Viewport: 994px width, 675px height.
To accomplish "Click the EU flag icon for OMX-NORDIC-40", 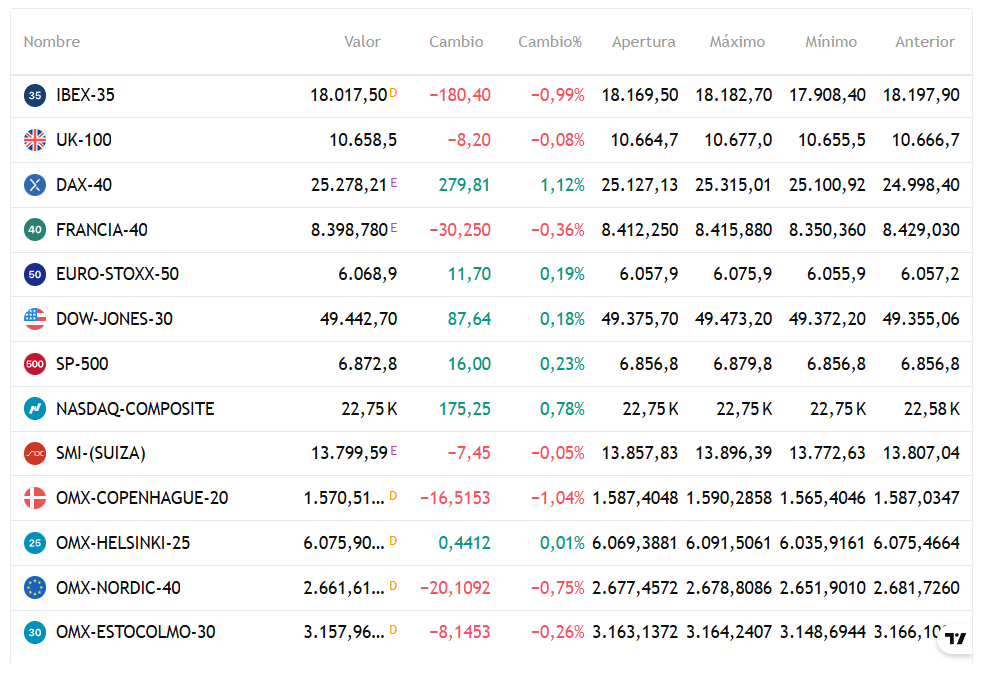I will (x=35, y=588).
